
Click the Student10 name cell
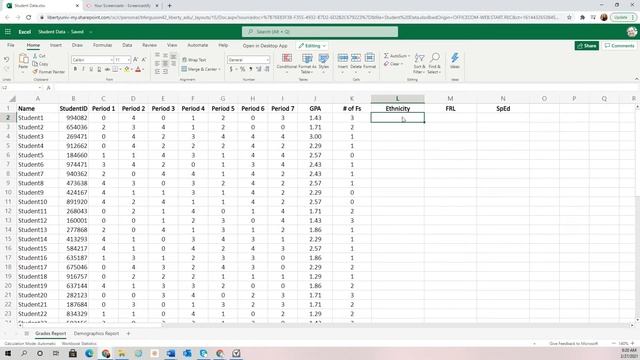pos(37,202)
